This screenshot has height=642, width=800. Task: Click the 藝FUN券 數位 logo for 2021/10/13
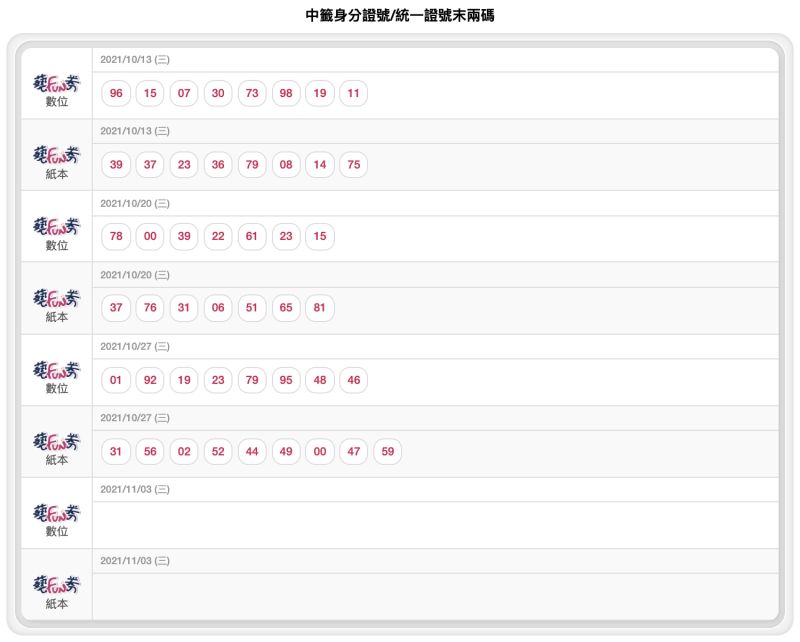point(57,90)
